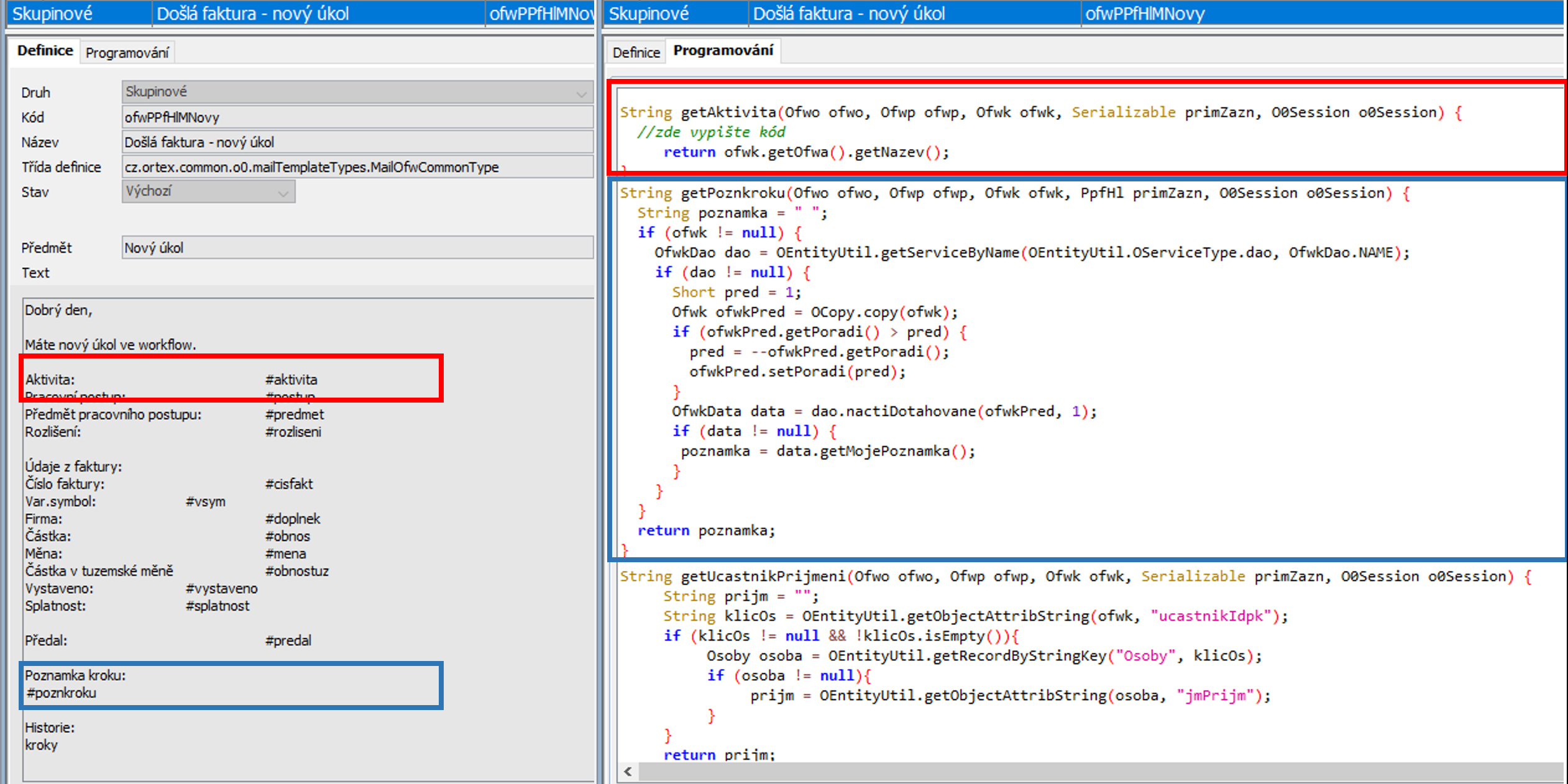Click right header ofwPPfHlMNovy column

point(1145,14)
